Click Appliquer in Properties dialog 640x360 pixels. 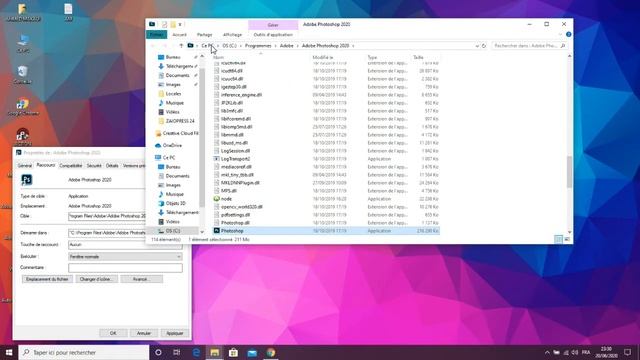[x=175, y=333]
